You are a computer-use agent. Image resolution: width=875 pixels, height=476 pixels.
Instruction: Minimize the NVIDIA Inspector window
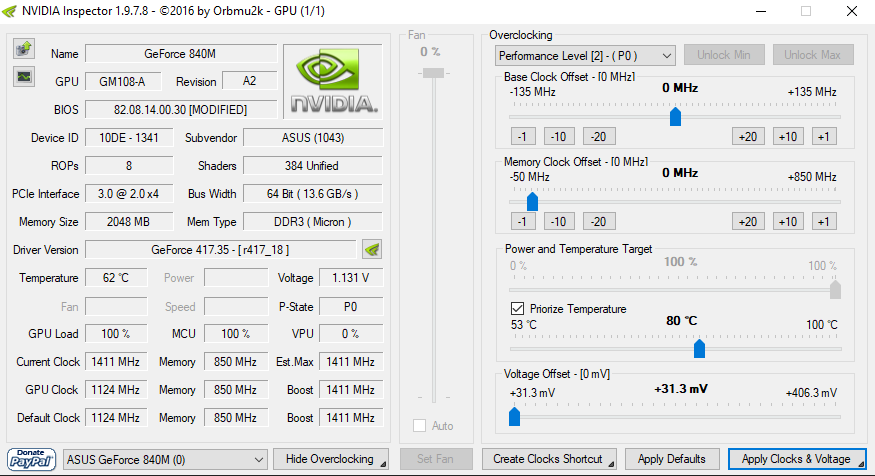[762, 11]
